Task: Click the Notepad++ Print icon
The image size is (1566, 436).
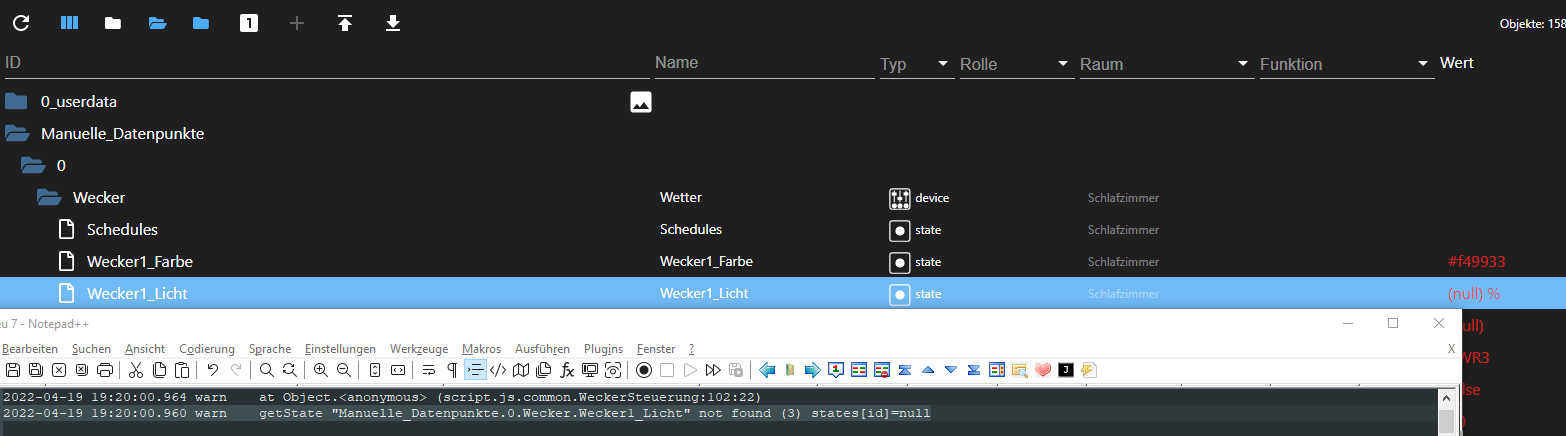Action: pos(104,370)
